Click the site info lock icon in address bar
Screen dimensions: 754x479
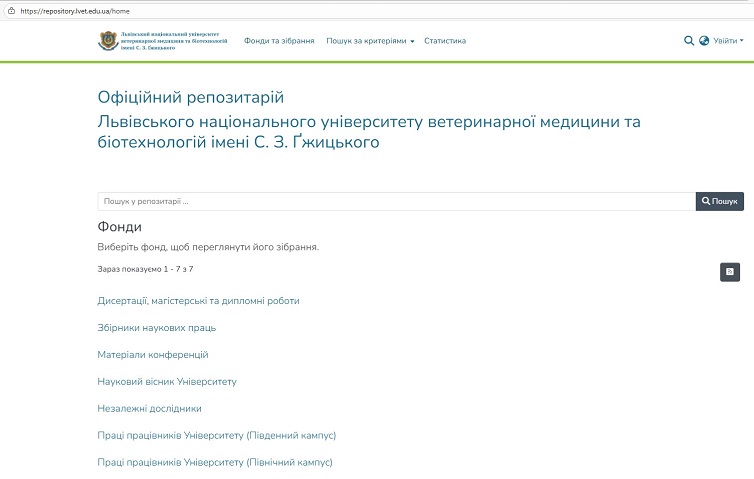click(11, 11)
